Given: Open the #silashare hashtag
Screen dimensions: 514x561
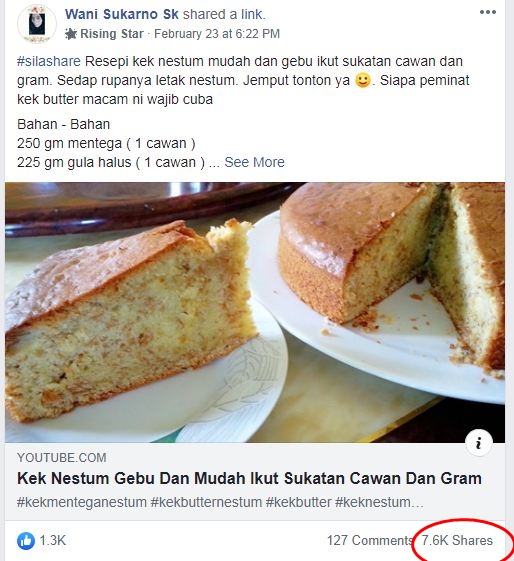Looking at the screenshot, I should (49, 62).
